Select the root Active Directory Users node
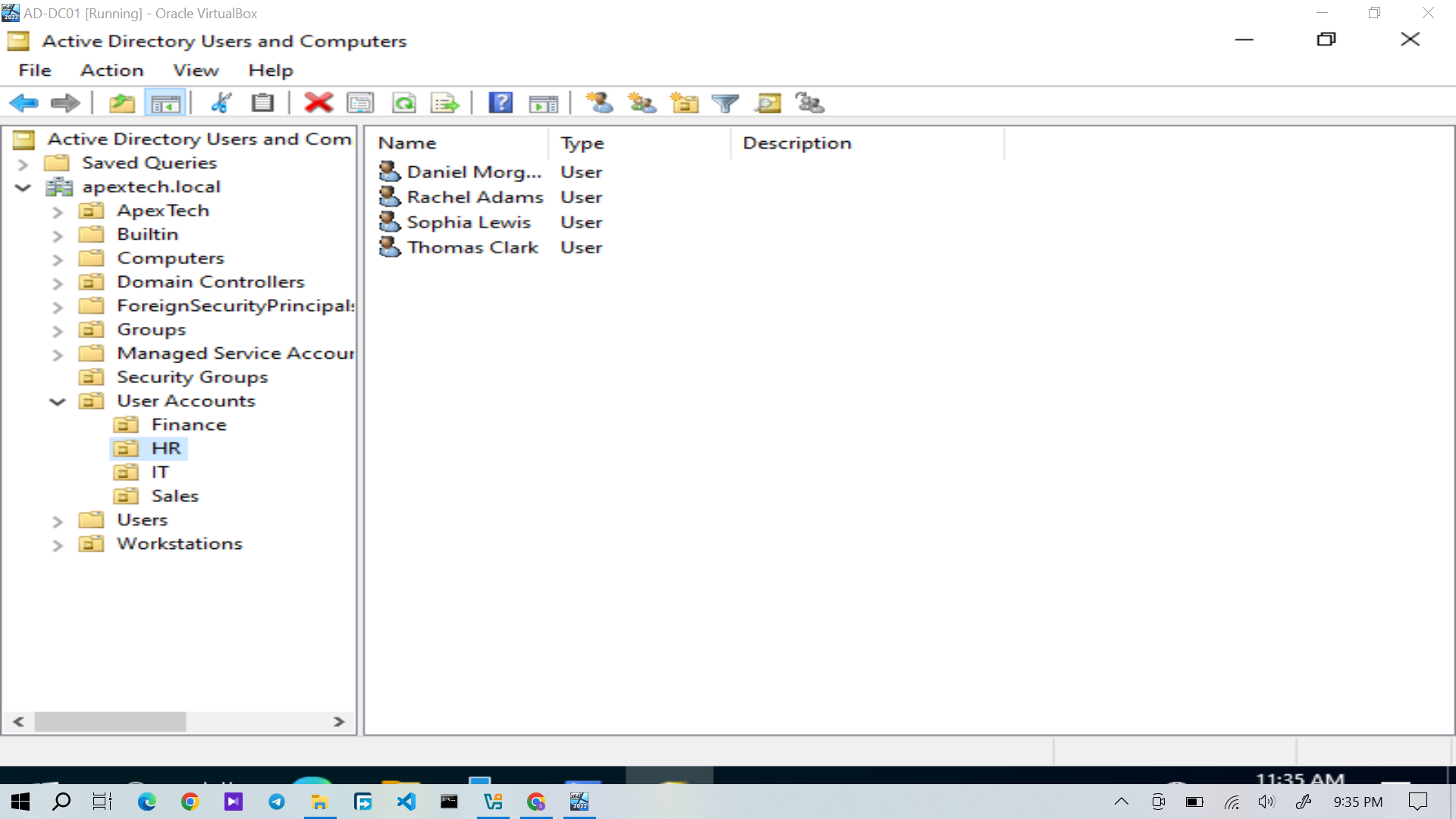The height and width of the screenshot is (819, 1456). tap(199, 140)
